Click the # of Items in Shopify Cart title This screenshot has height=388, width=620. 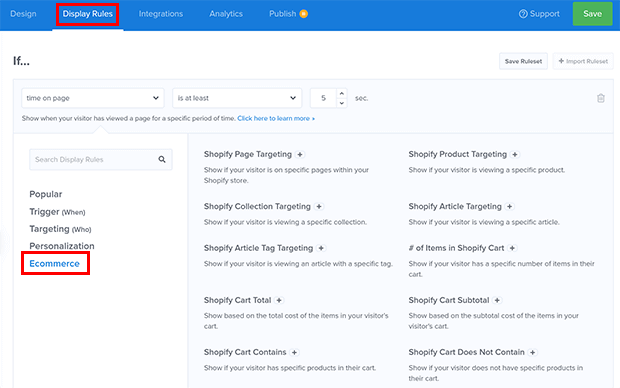pyautogui.click(x=456, y=248)
